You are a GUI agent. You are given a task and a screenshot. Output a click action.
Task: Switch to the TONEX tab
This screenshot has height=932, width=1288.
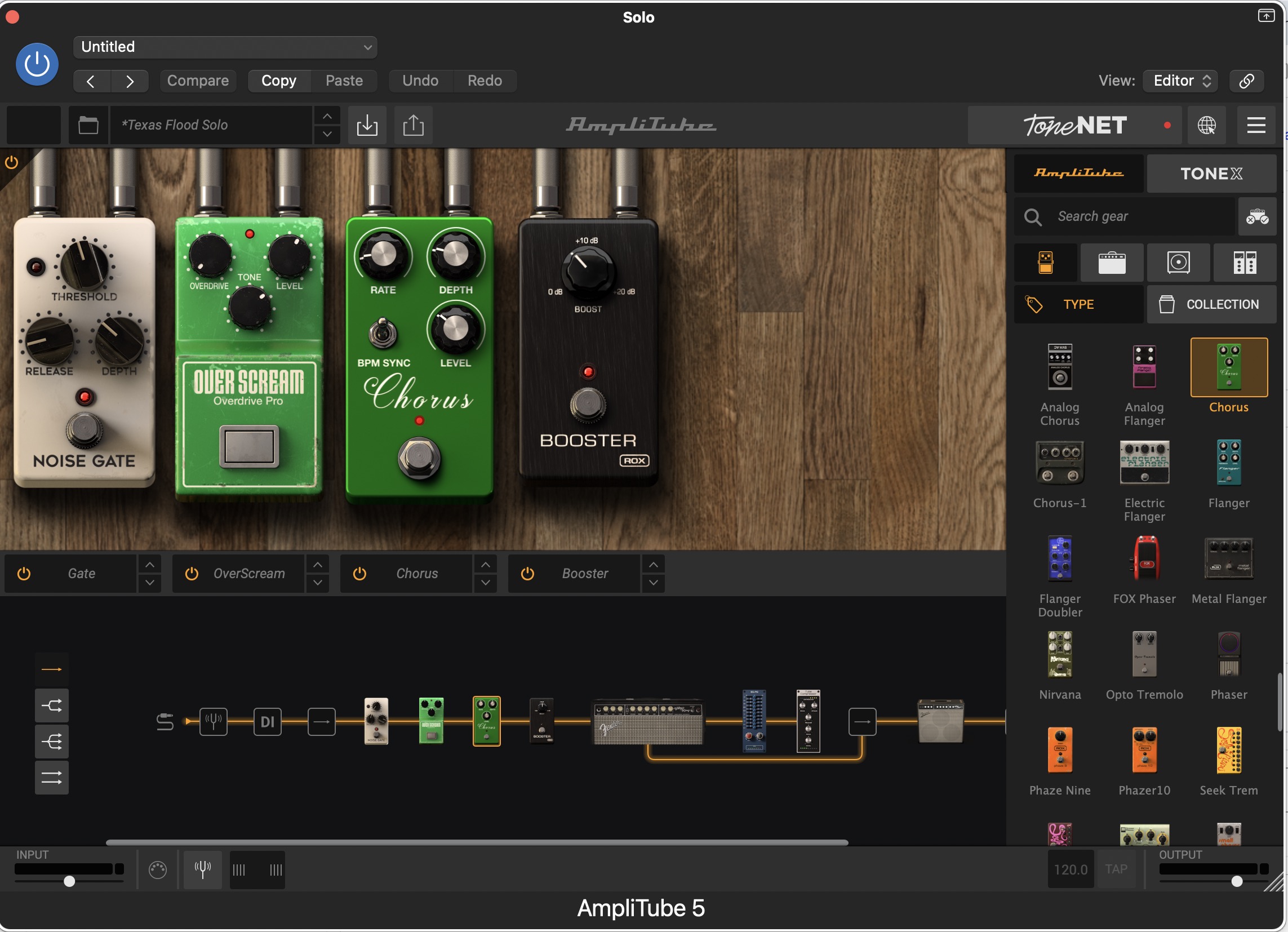point(1211,172)
